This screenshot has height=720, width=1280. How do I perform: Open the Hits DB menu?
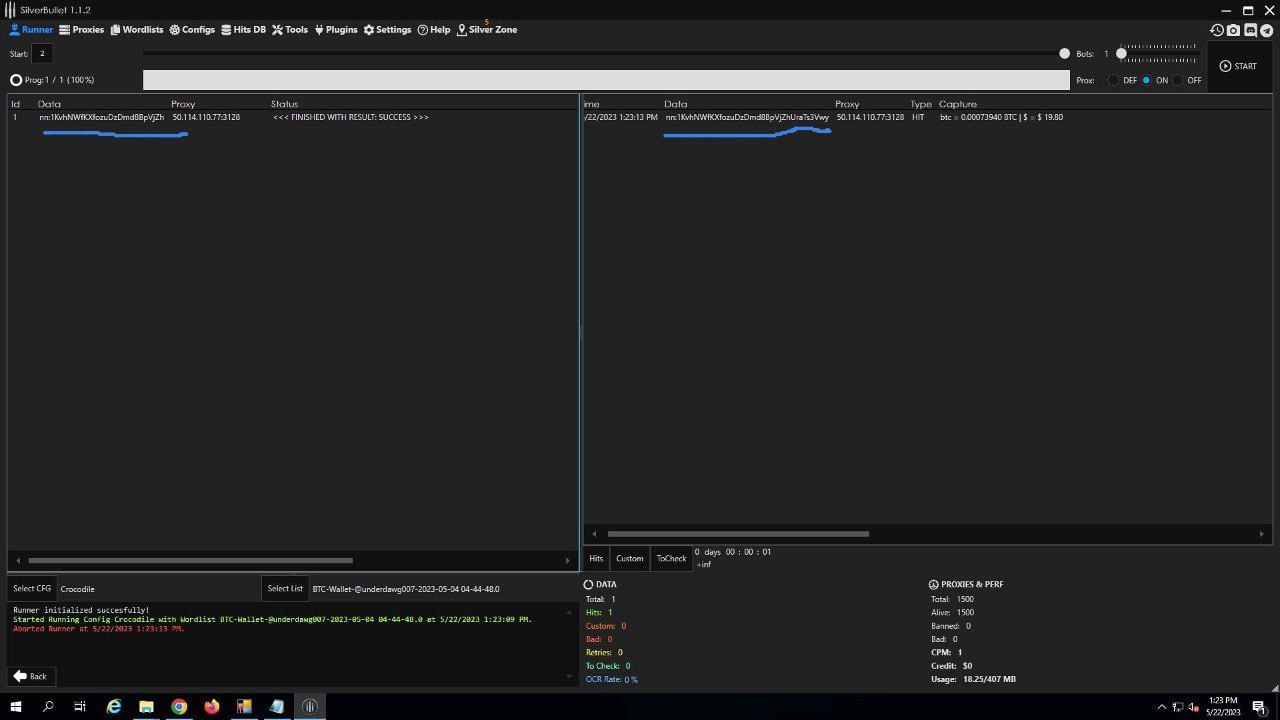tap(243, 30)
